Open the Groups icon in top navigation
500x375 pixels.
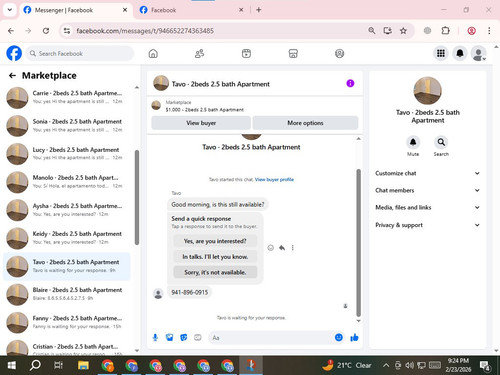339,53
